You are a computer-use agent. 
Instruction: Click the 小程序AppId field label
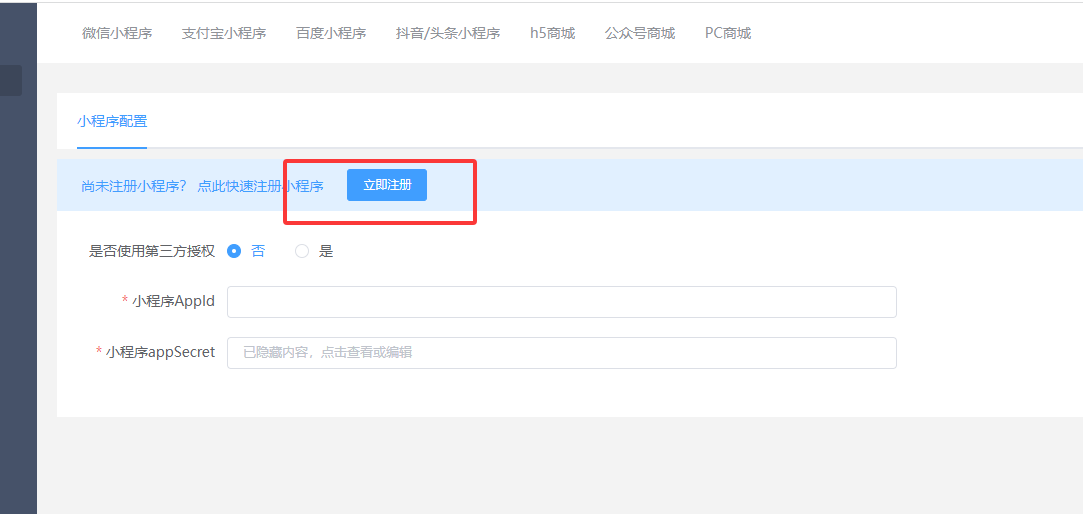(173, 301)
